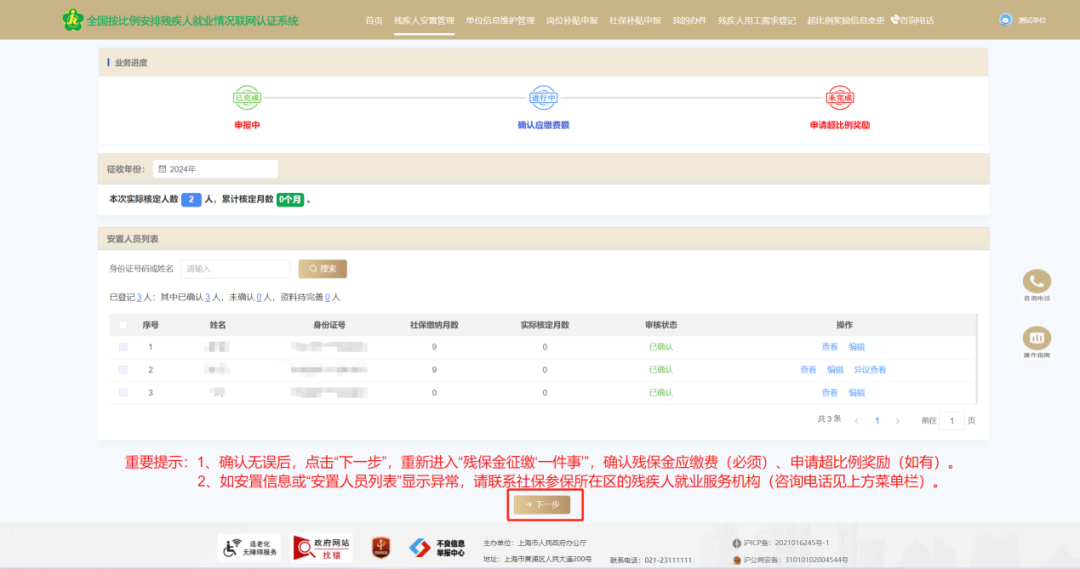The width and height of the screenshot is (1080, 569).
Task: Click the 前往 page number input
Action: [952, 420]
